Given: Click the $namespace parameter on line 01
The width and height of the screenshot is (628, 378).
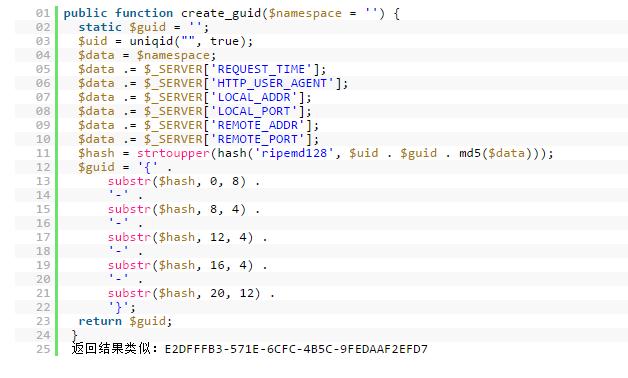Looking at the screenshot, I should pyautogui.click(x=305, y=13).
